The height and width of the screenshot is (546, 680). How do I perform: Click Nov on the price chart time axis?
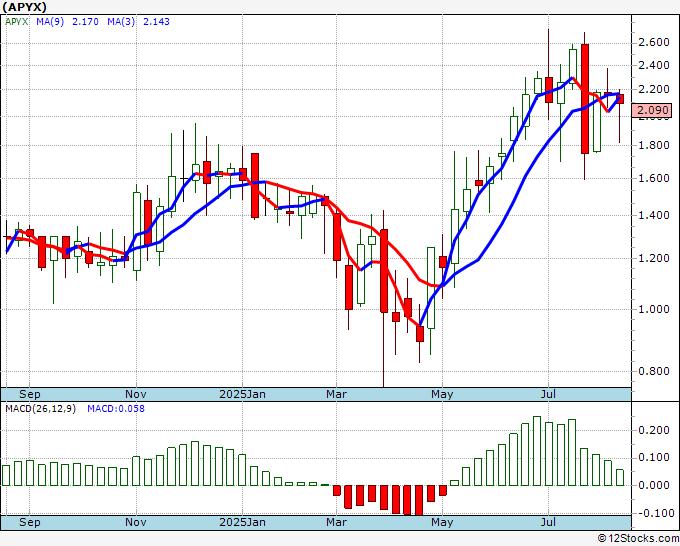click(136, 394)
